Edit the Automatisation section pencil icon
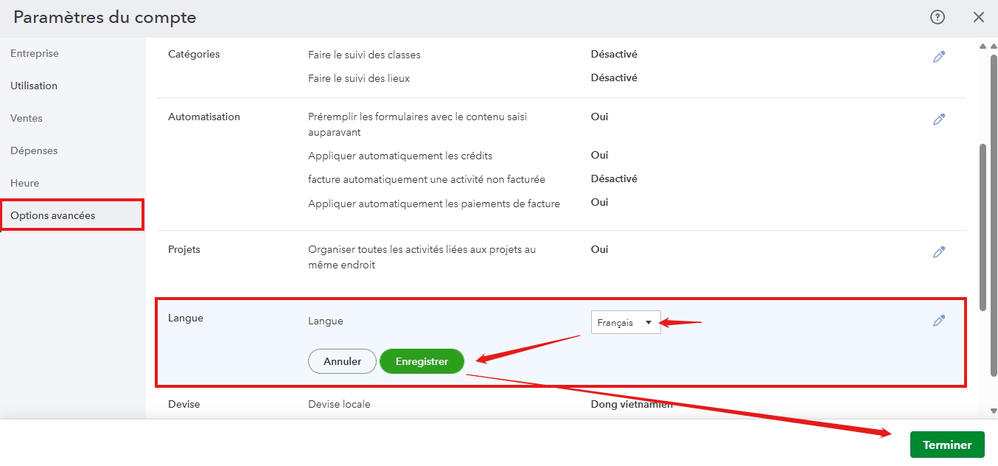Screen dimensions: 998x466 pos(939,119)
